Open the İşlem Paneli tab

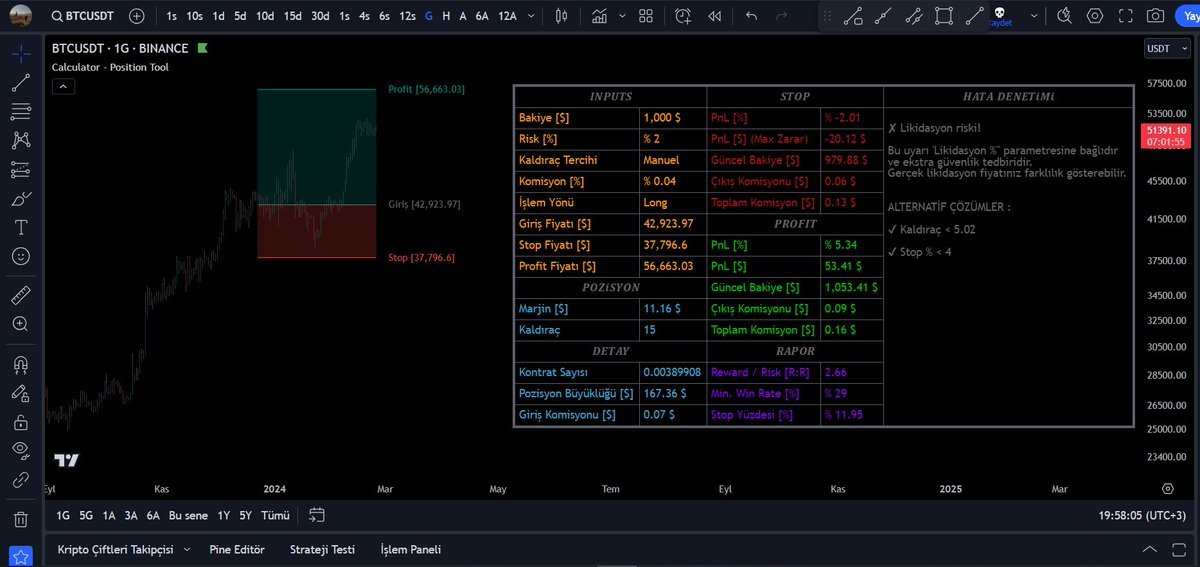tap(410, 549)
